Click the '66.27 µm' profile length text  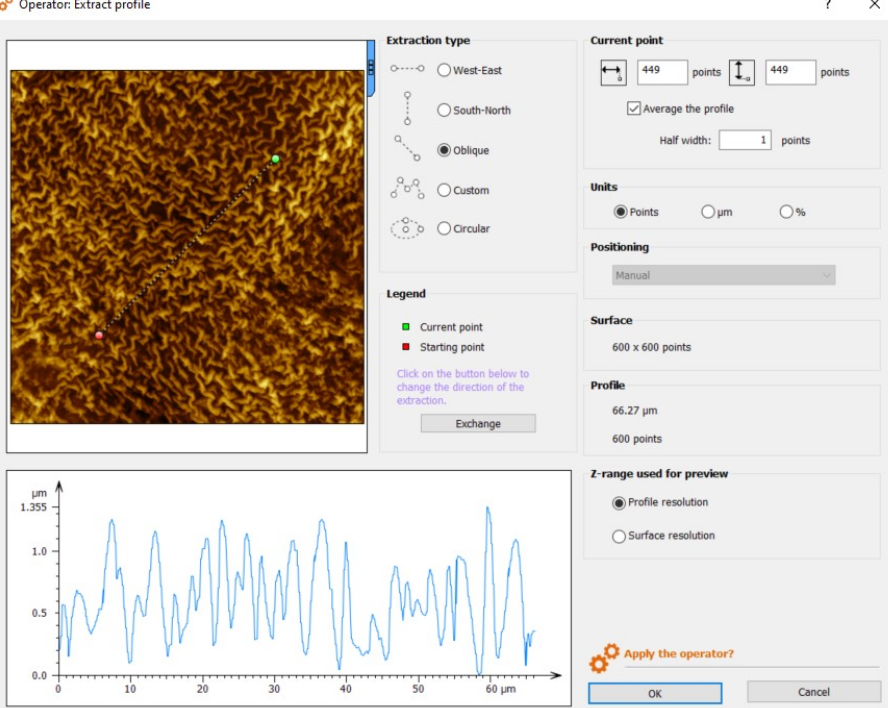coord(634,411)
